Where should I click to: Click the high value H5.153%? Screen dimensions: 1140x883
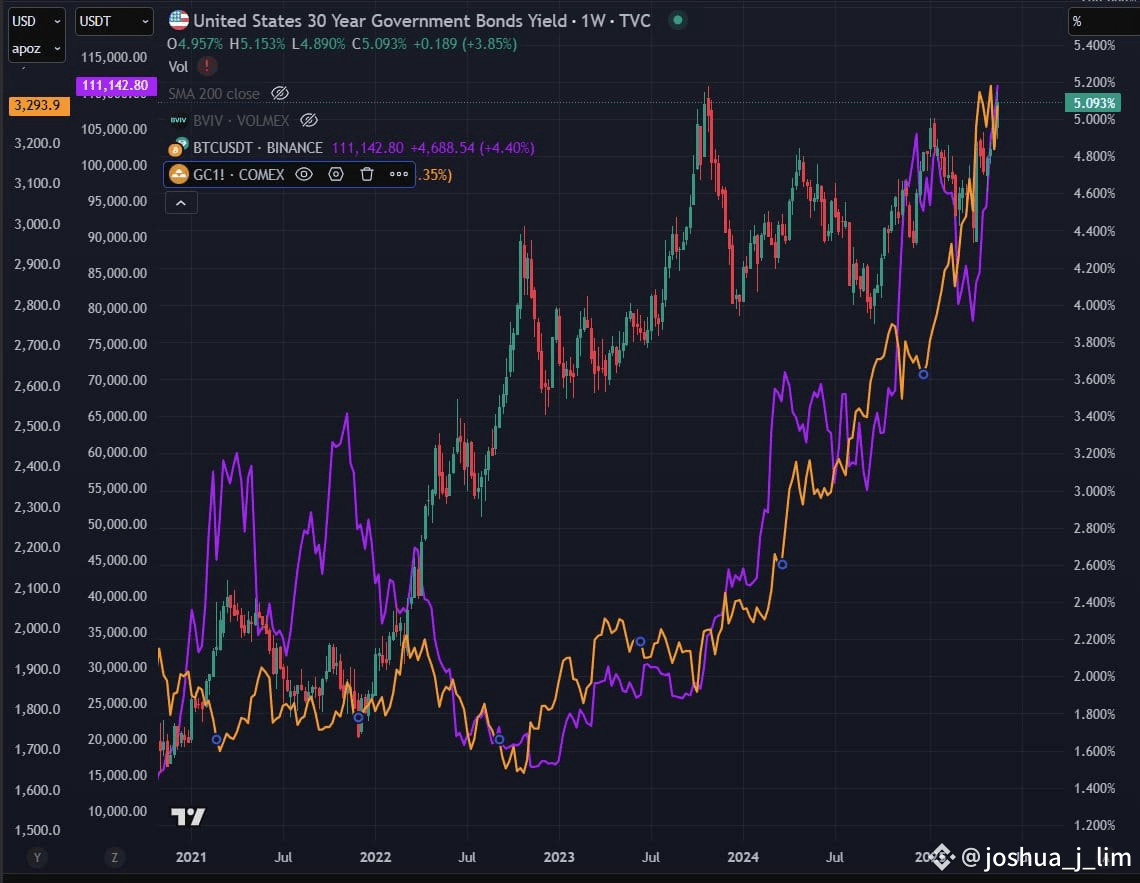tap(257, 44)
